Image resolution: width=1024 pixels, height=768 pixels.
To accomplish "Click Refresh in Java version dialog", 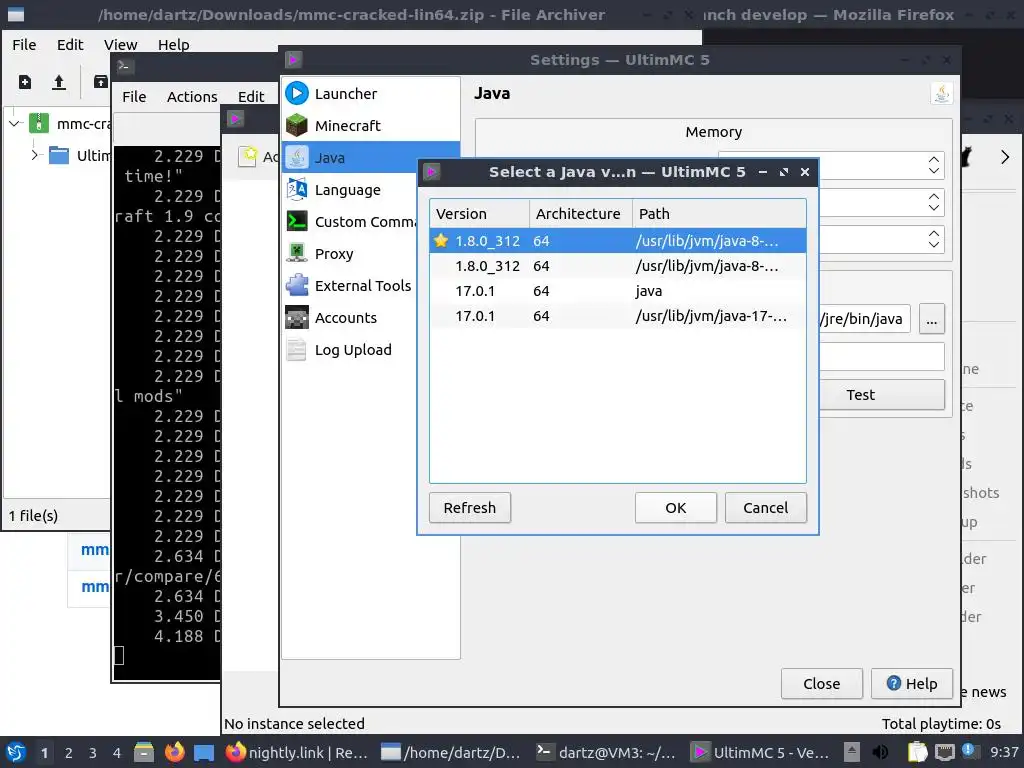I will coord(470,507).
